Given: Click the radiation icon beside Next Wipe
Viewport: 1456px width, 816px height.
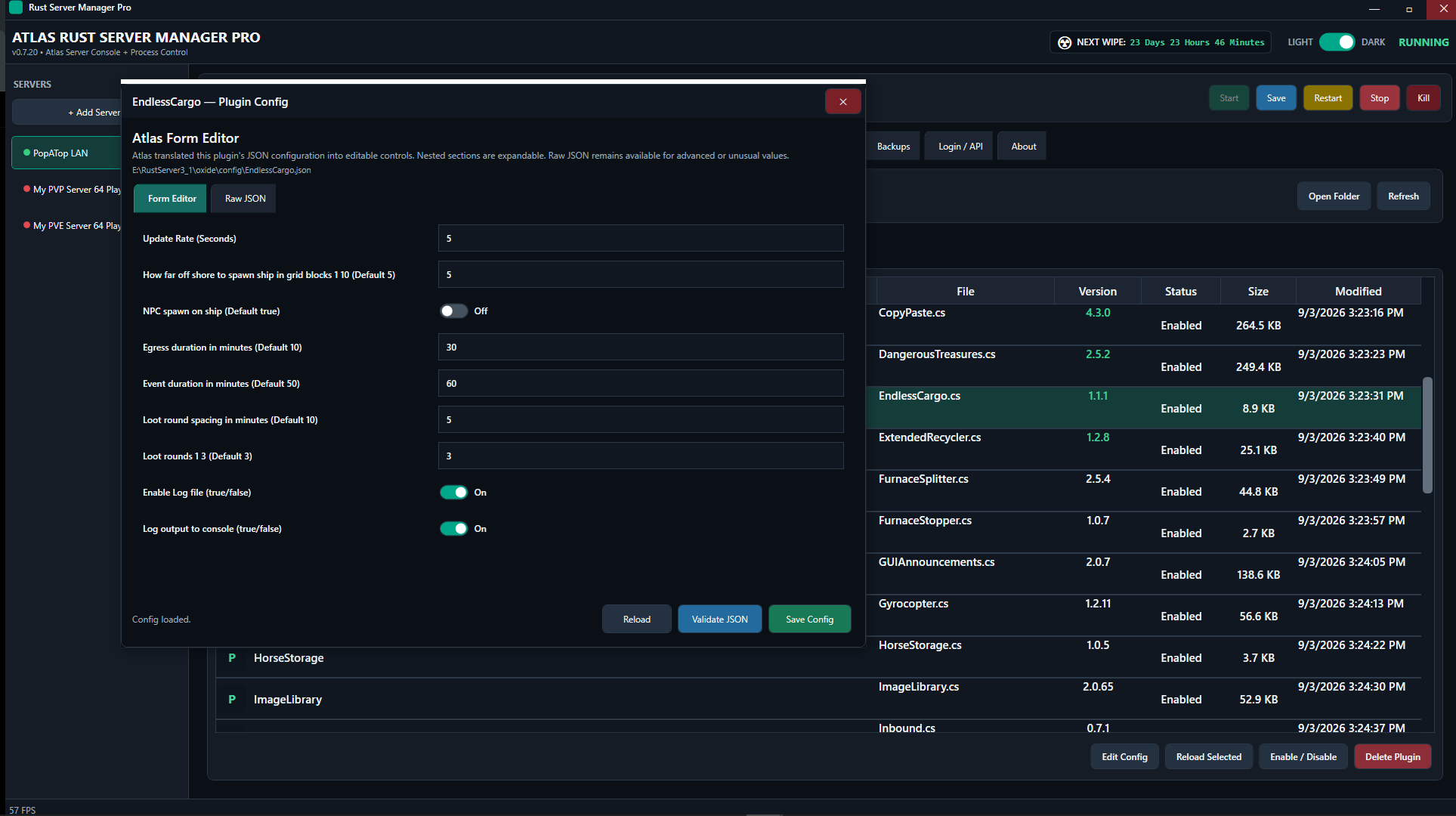Looking at the screenshot, I should (x=1064, y=42).
